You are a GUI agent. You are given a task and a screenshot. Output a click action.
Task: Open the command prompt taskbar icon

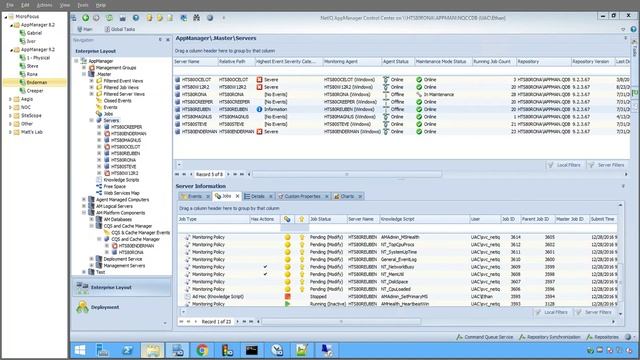(252, 350)
